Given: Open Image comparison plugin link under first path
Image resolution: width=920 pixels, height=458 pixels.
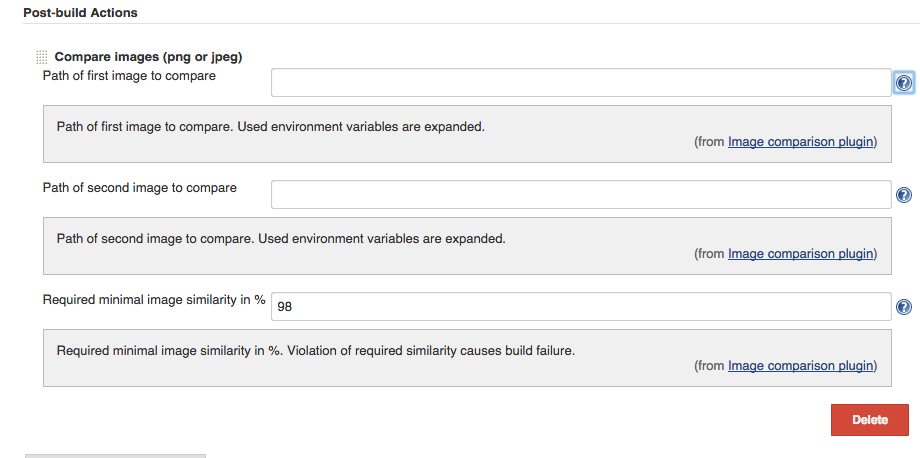Looking at the screenshot, I should (800, 142).
